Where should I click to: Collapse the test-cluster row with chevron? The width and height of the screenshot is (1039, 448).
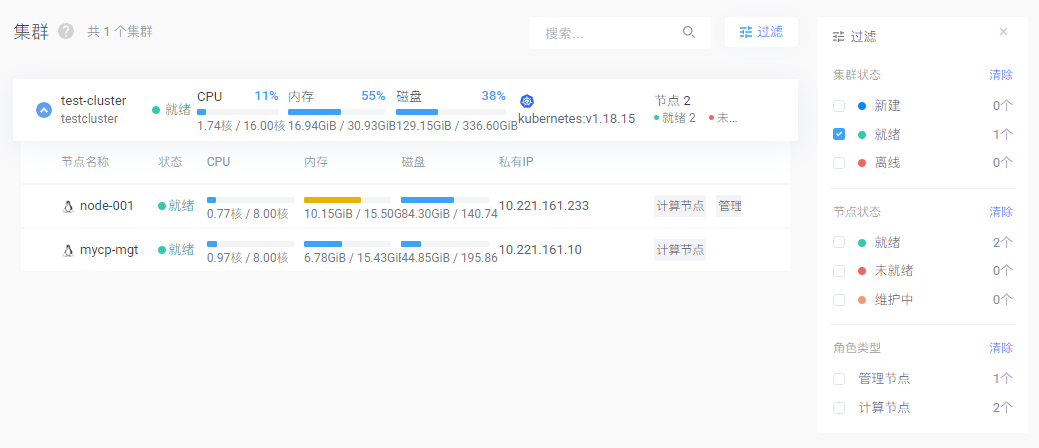[44, 110]
